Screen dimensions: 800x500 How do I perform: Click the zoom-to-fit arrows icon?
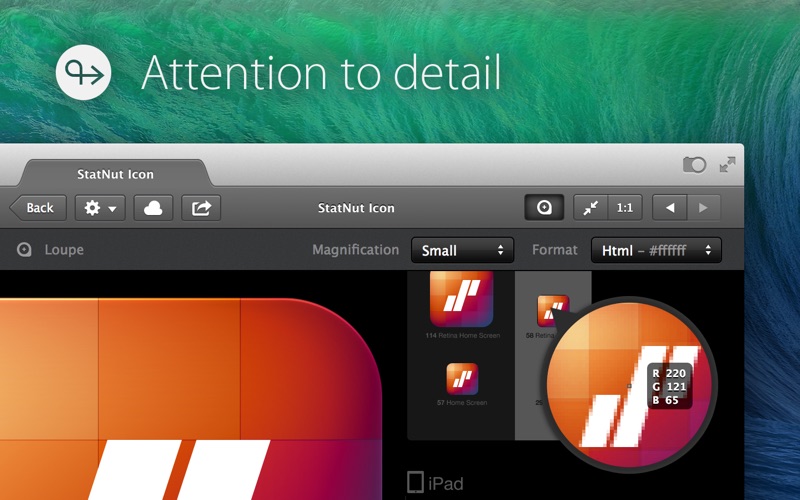coord(590,208)
